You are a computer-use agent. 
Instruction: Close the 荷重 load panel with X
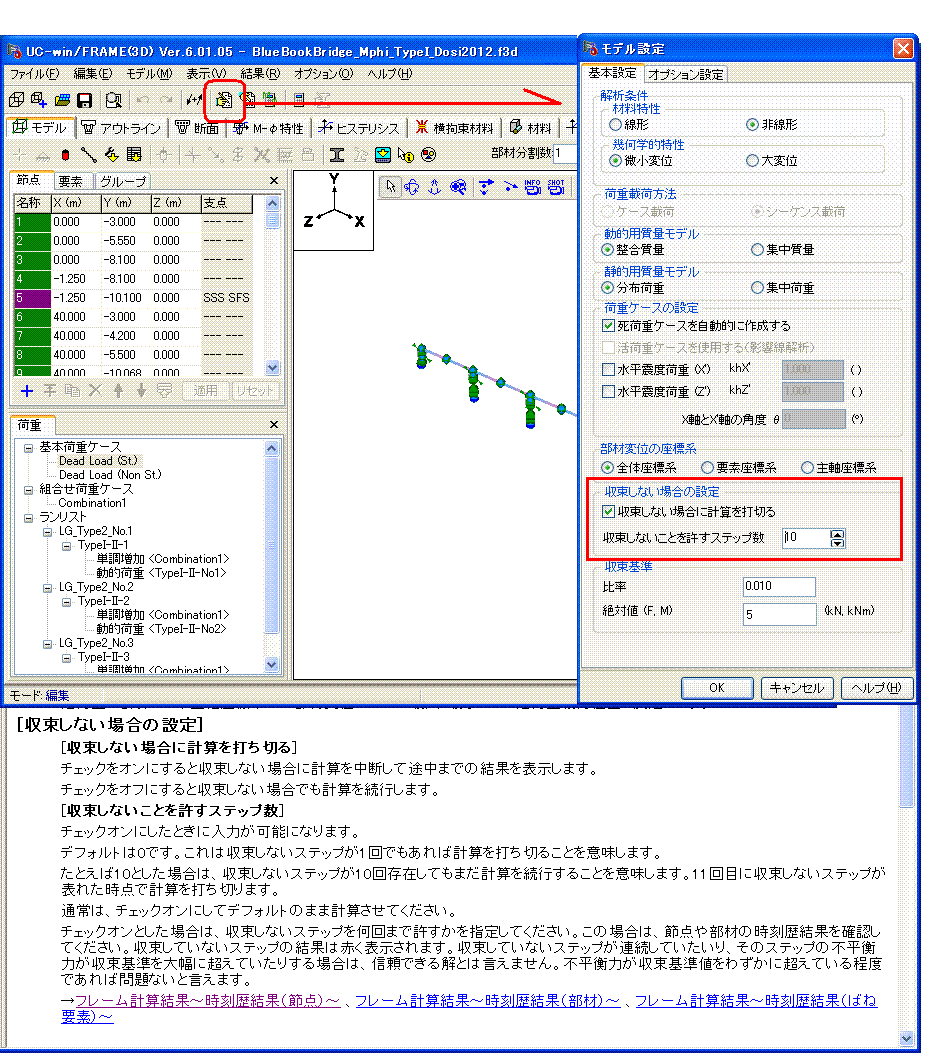click(x=274, y=425)
